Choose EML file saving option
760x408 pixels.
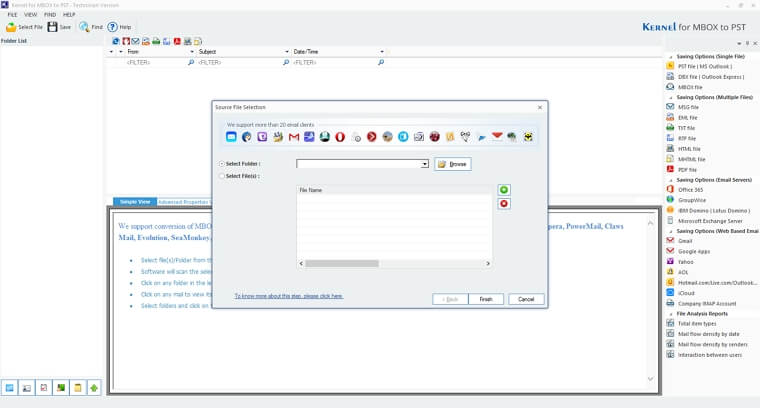[682, 118]
